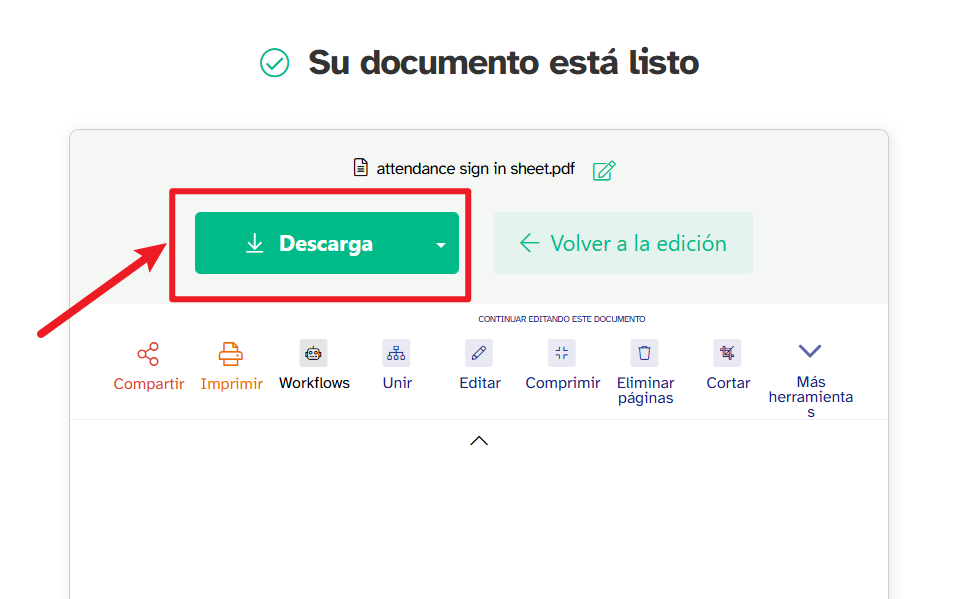Click the Editar text label
The height and width of the screenshot is (599, 958).
point(479,382)
